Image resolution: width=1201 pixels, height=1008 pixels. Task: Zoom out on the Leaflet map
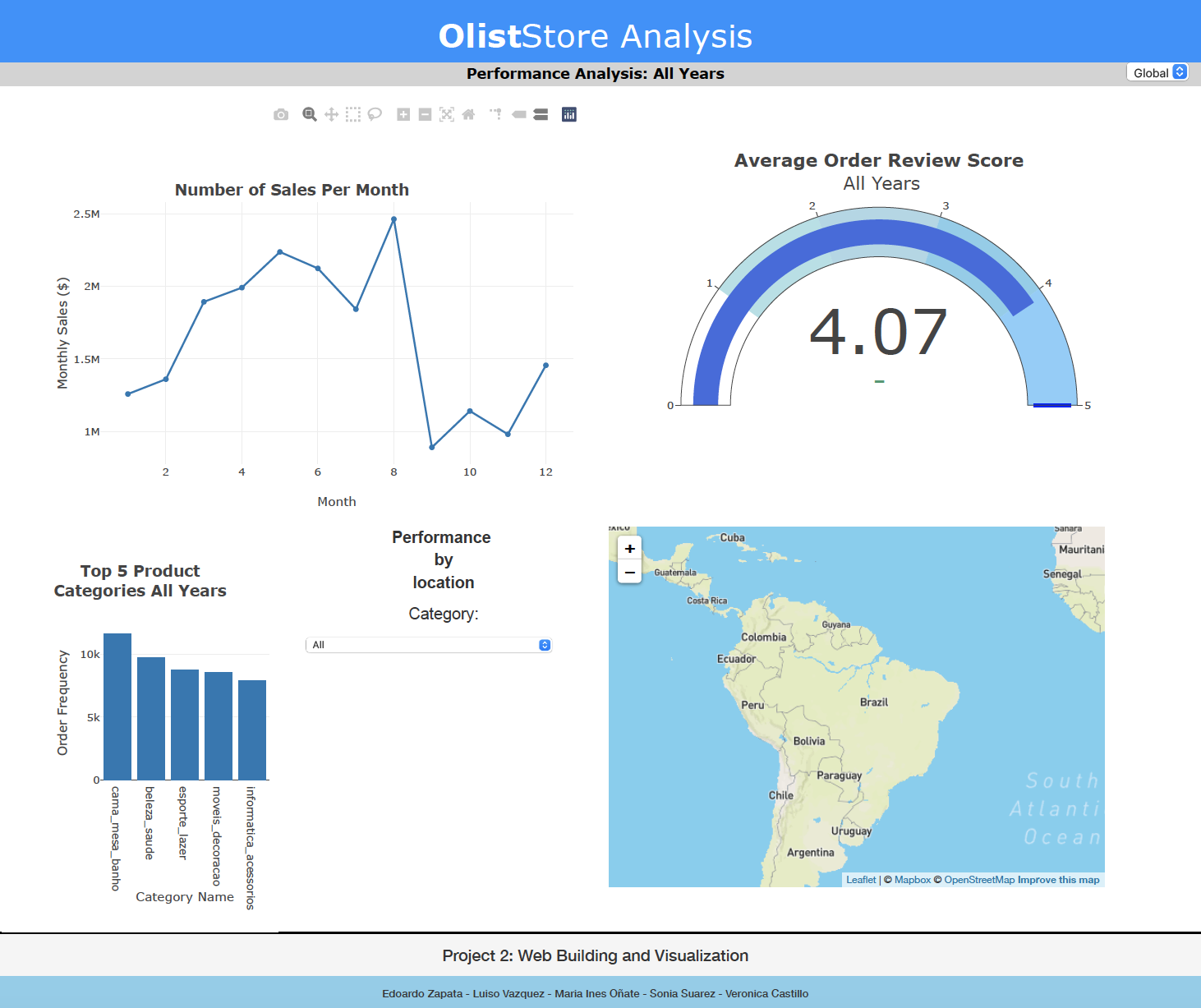(x=629, y=572)
